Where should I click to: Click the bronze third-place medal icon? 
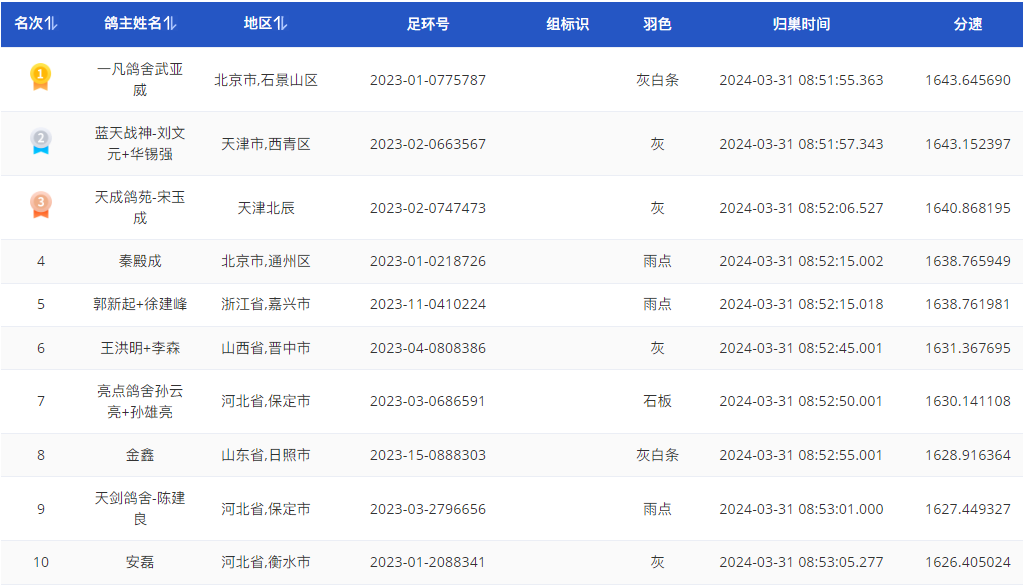pyautogui.click(x=40, y=207)
